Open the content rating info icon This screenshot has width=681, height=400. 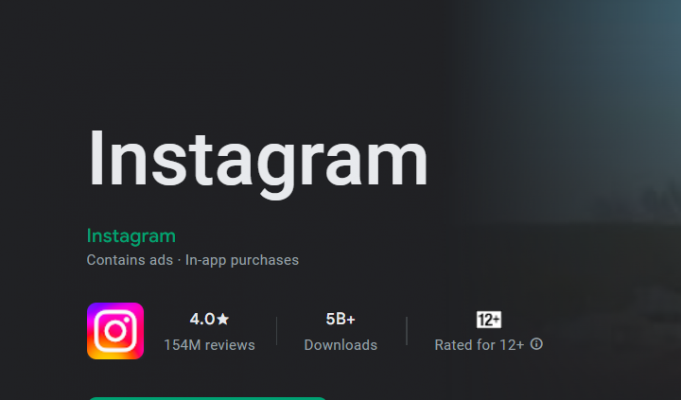tap(537, 344)
